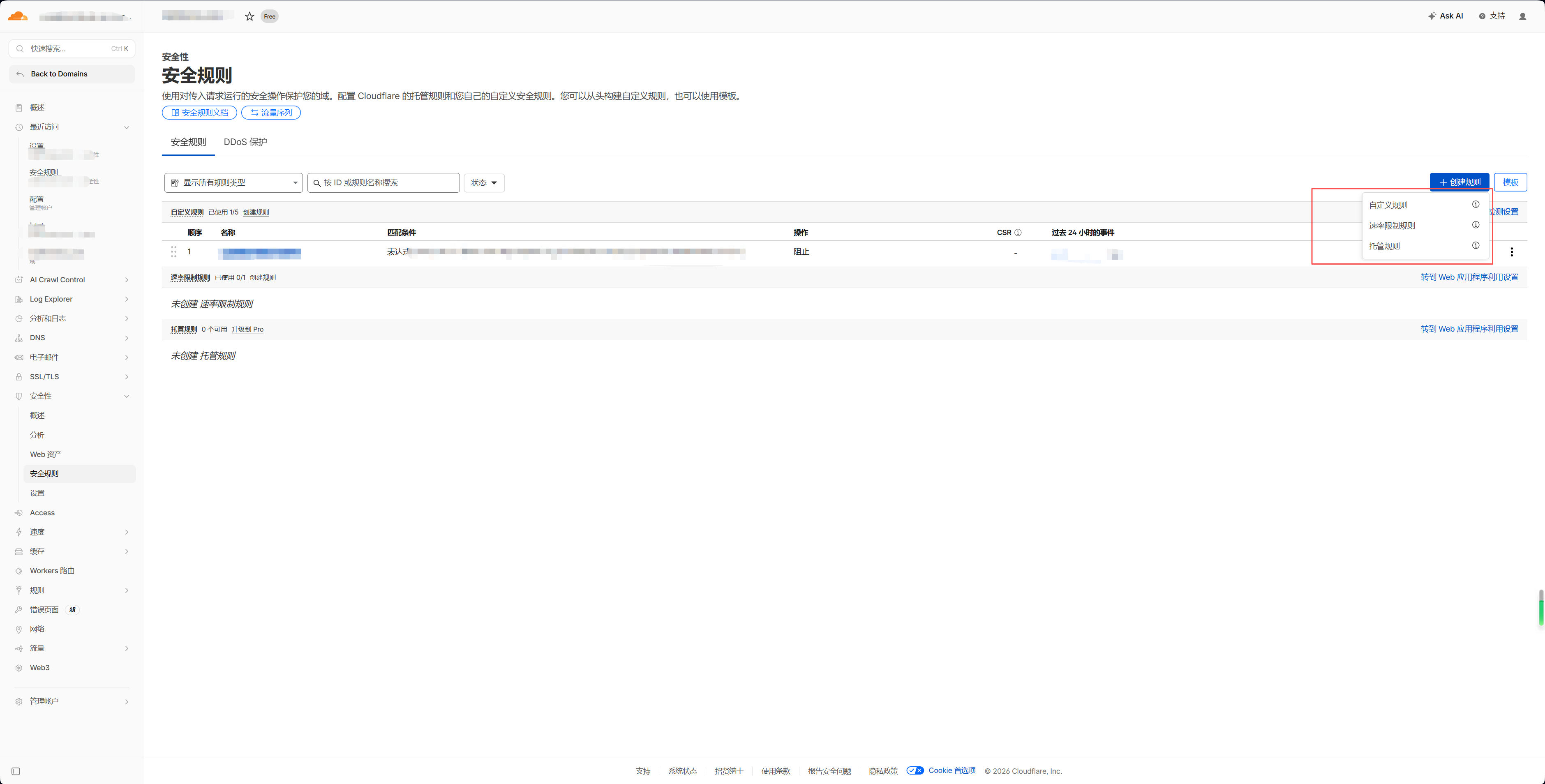Click the Cloudflare logo icon
Image resolution: width=1545 pixels, height=784 pixels.
tap(18, 16)
